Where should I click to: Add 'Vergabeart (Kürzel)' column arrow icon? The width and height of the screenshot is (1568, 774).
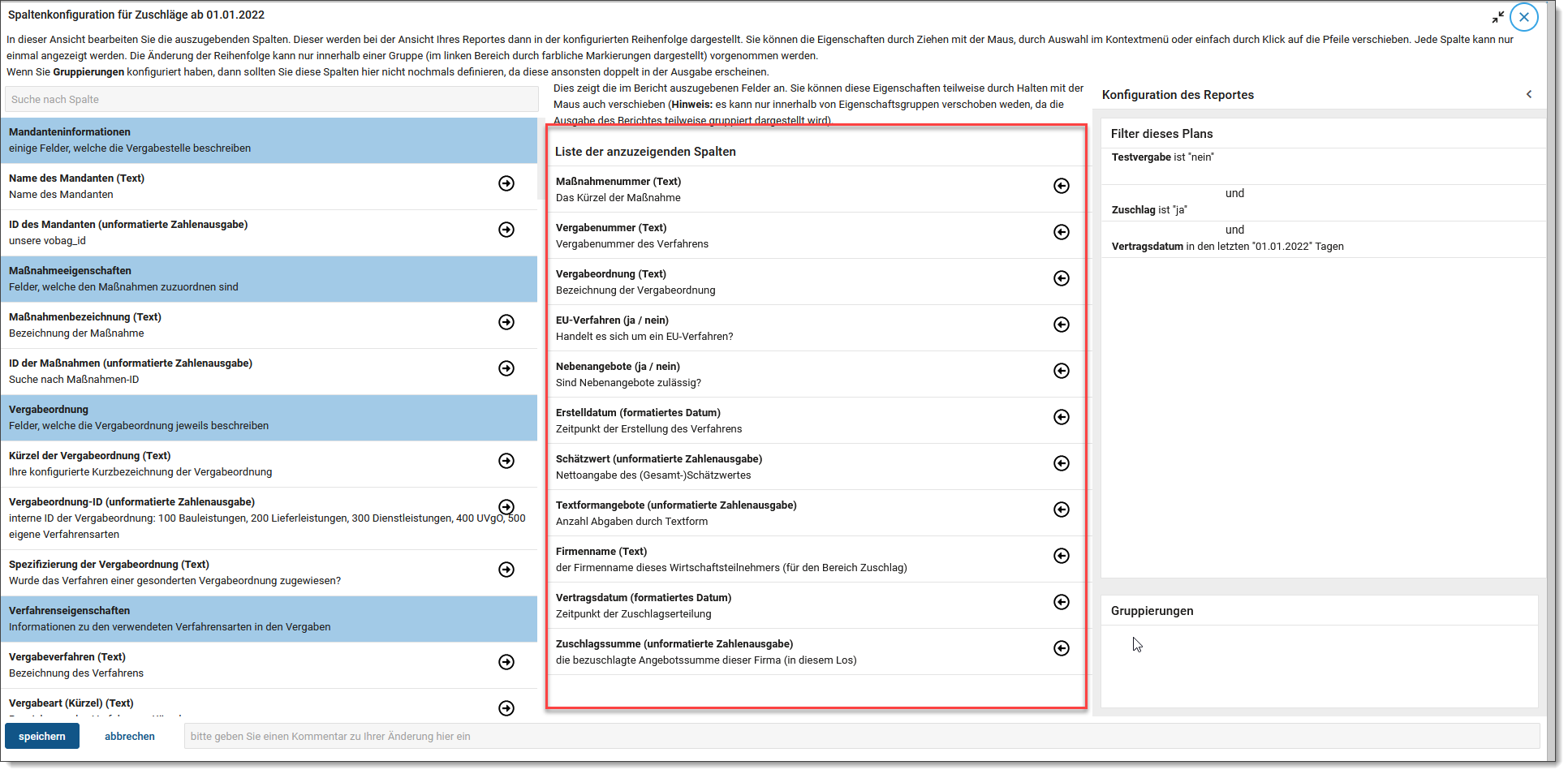506,708
